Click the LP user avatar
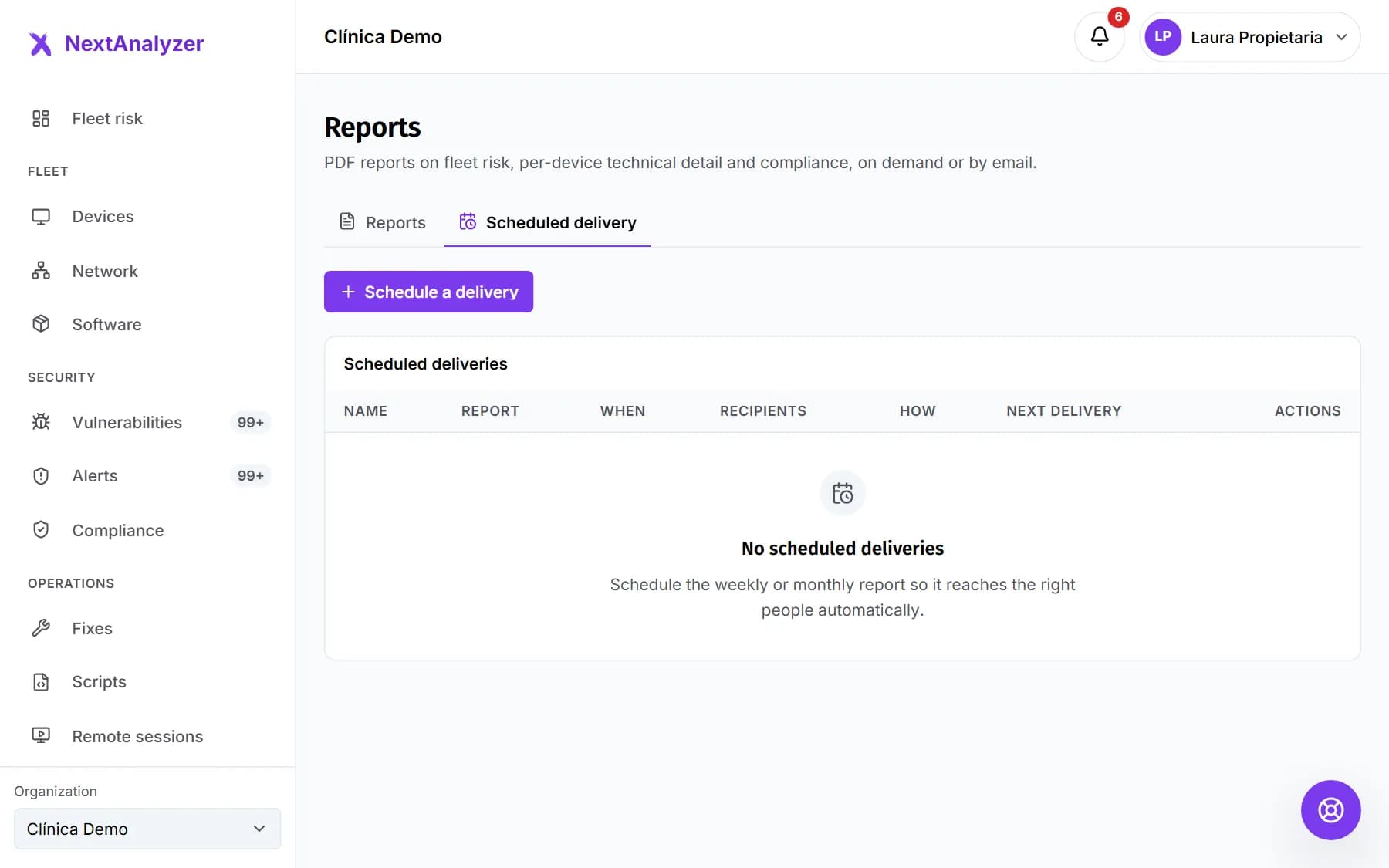Image resolution: width=1389 pixels, height=868 pixels. tap(1163, 36)
